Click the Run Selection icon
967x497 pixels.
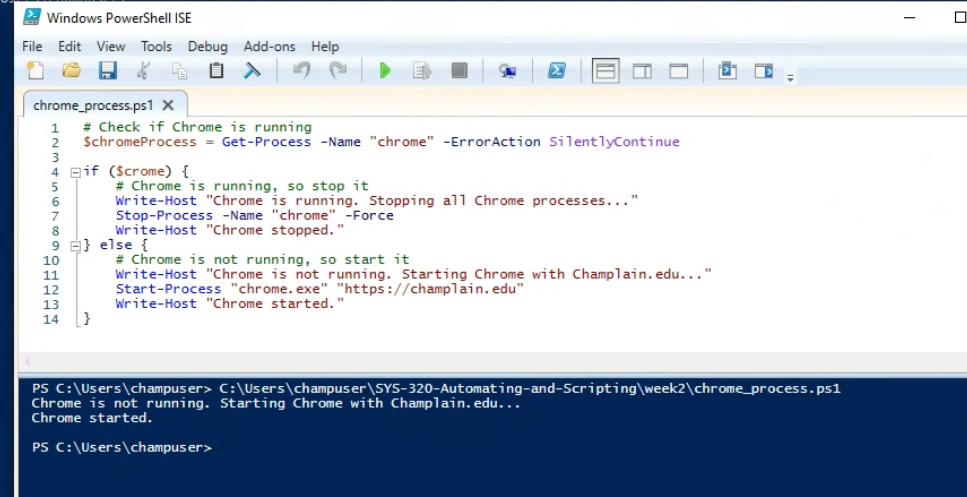tap(422, 71)
